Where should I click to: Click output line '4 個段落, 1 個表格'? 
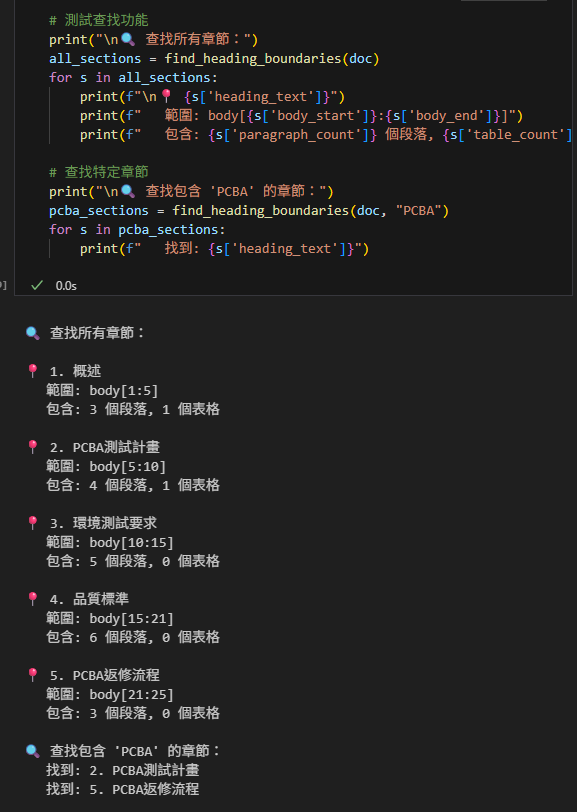pyautogui.click(x=154, y=485)
